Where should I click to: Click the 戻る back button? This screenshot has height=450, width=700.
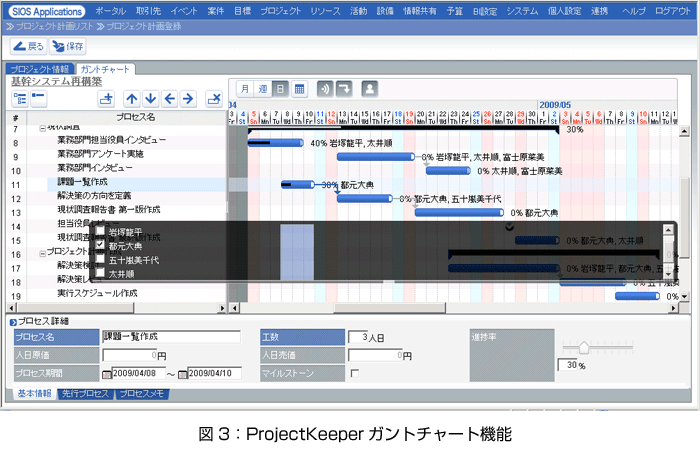coord(28,46)
